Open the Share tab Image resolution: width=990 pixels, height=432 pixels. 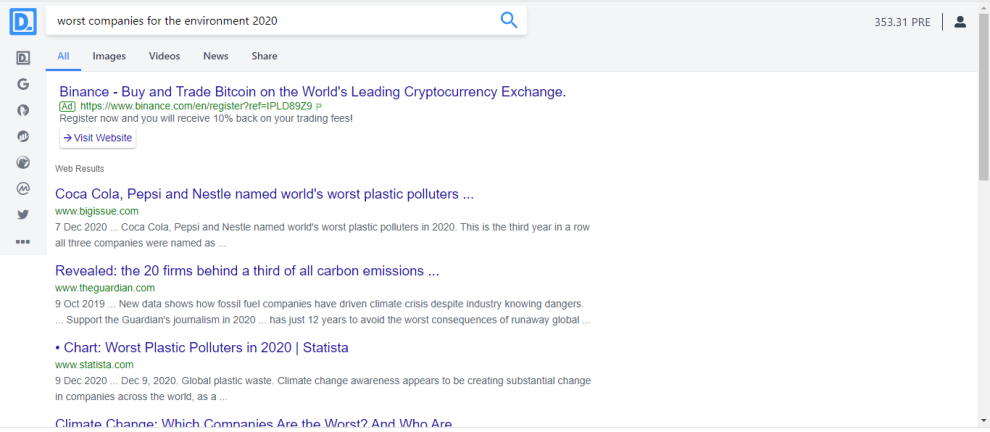[264, 56]
